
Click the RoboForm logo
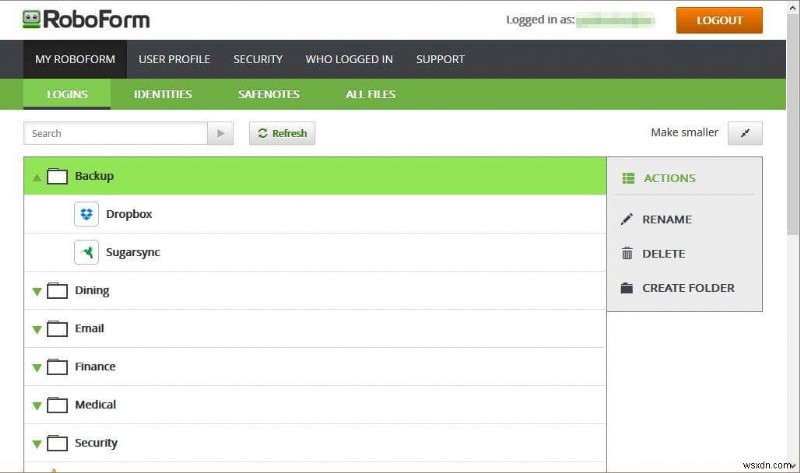pos(86,19)
